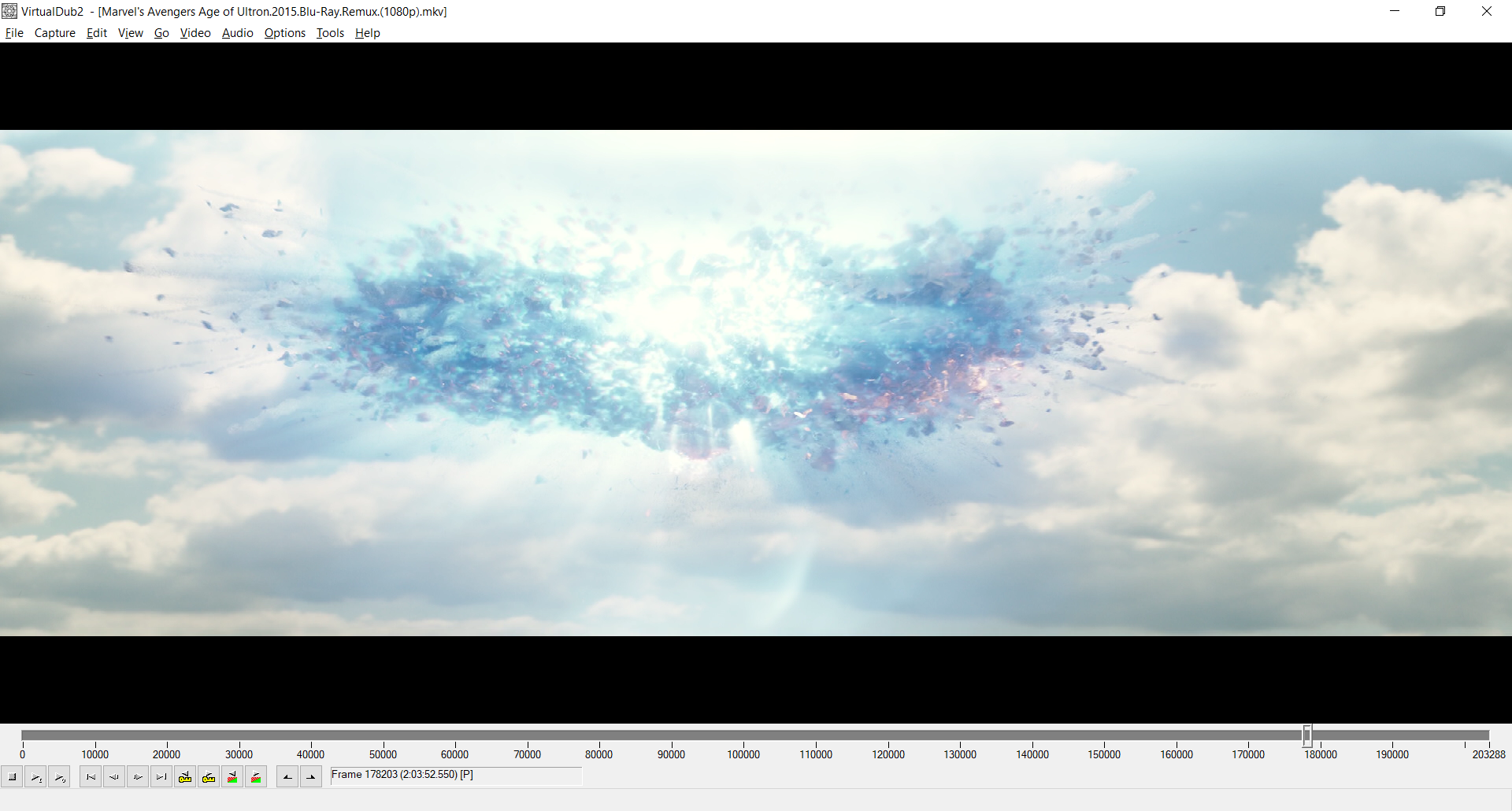Click the Stop playback button
Screen dimensions: 1512x811
click(12, 777)
